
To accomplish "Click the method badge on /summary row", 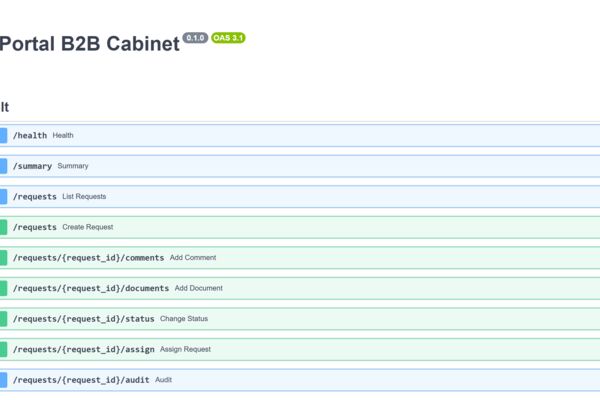I will coord(3,166).
